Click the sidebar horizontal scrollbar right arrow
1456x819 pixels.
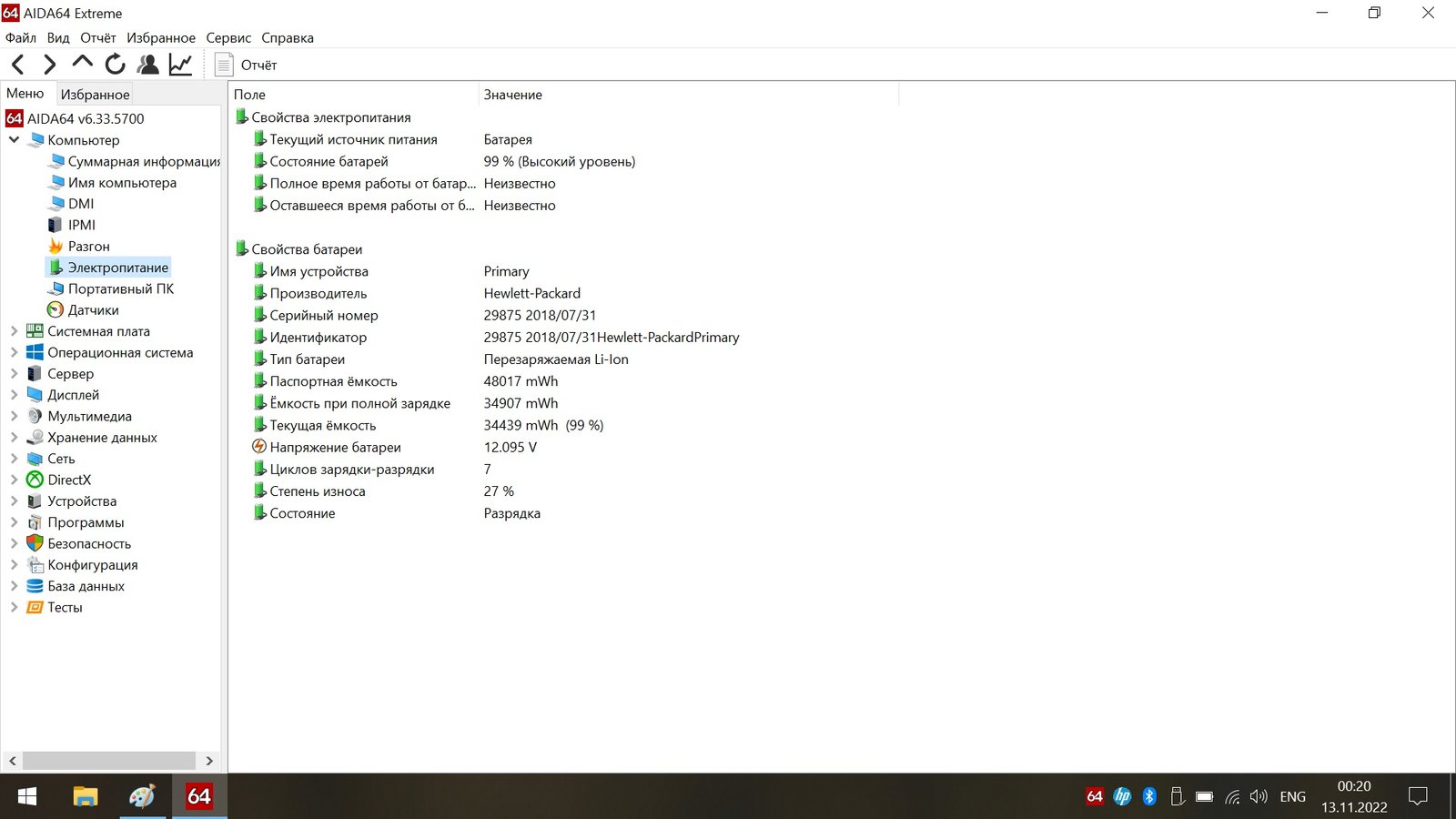[209, 761]
